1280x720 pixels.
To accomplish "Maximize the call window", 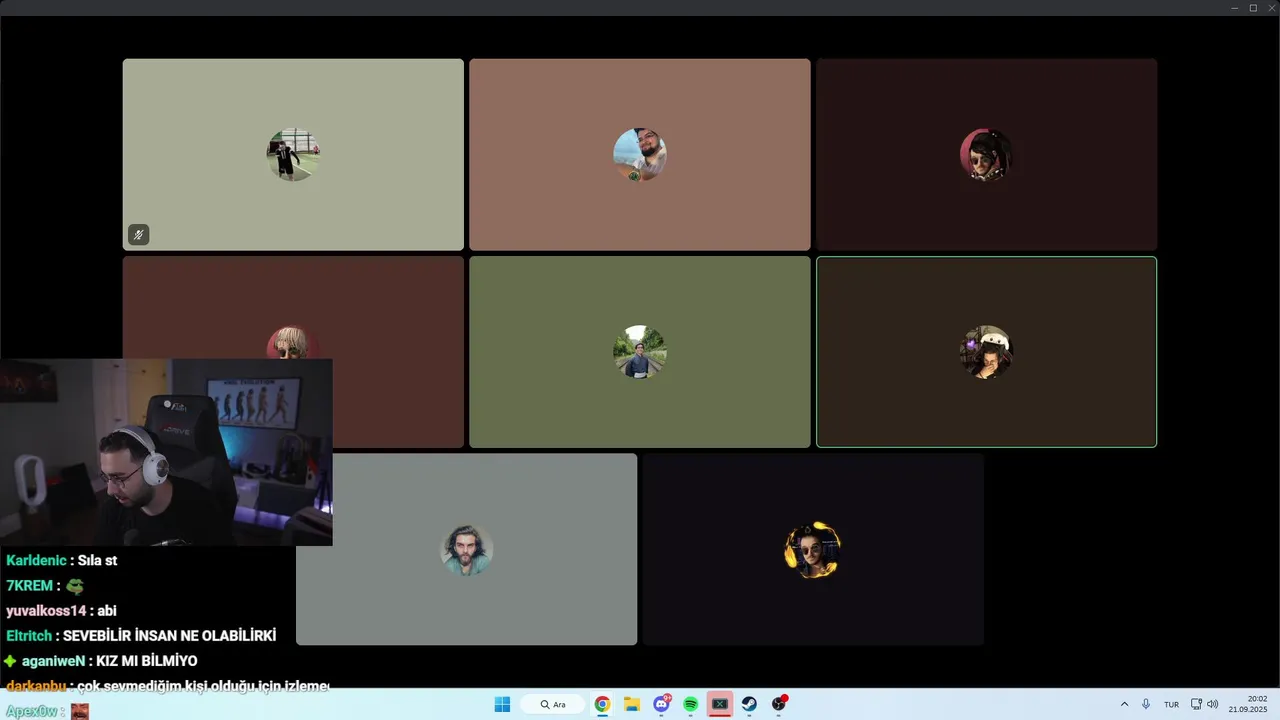I will pyautogui.click(x=1253, y=8).
